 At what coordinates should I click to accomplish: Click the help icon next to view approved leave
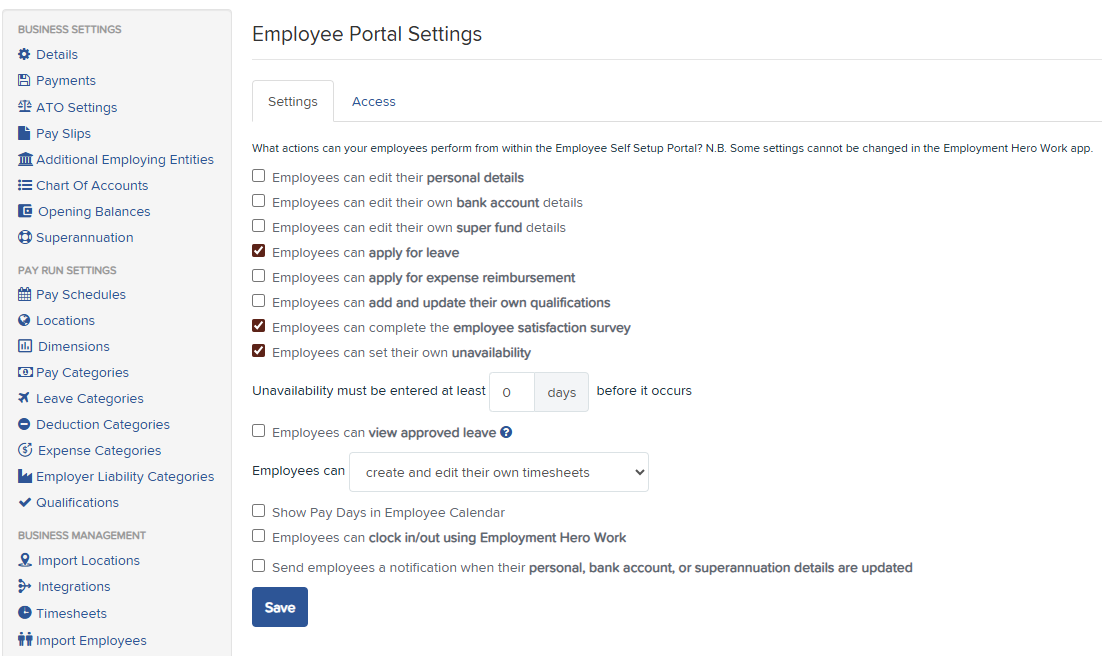(x=506, y=433)
